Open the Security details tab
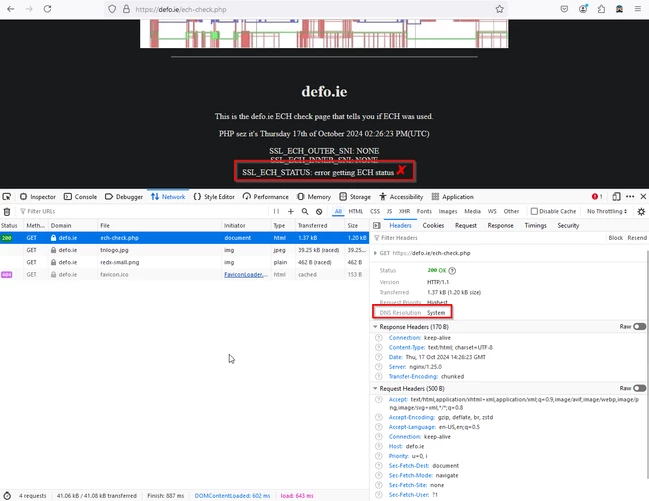This screenshot has width=649, height=501. coord(568,226)
